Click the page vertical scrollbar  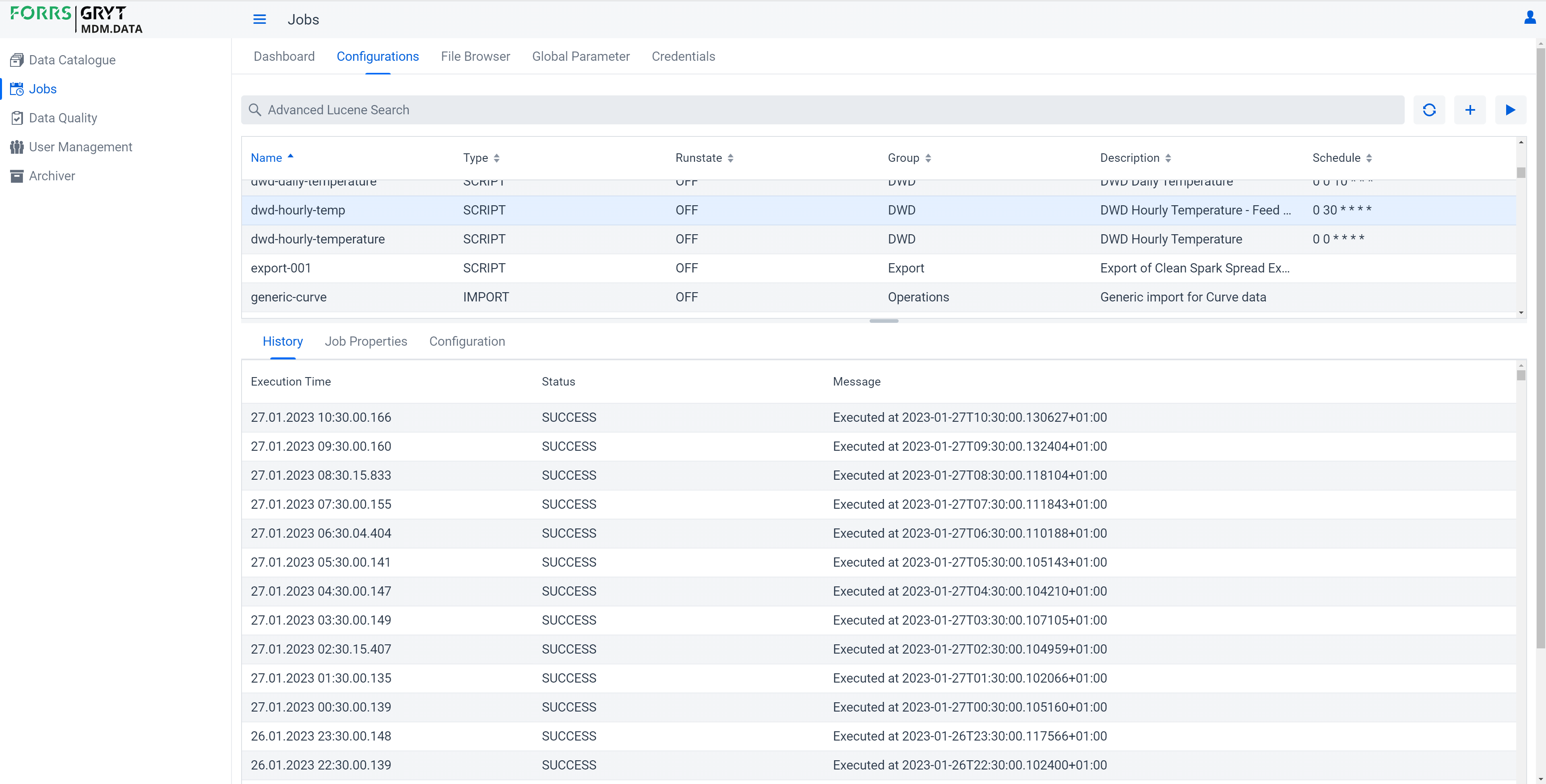coord(1541,348)
